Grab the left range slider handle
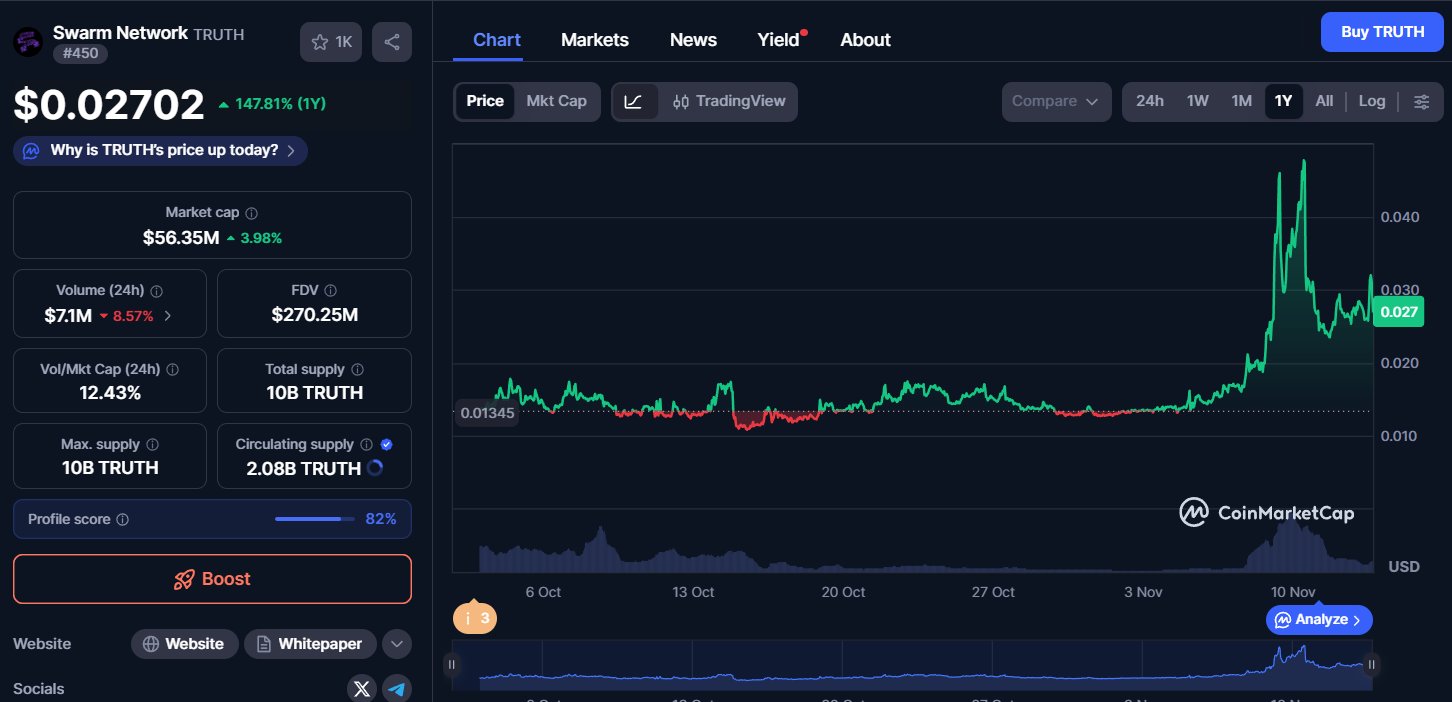Image resolution: width=1452 pixels, height=702 pixels. pyautogui.click(x=452, y=664)
